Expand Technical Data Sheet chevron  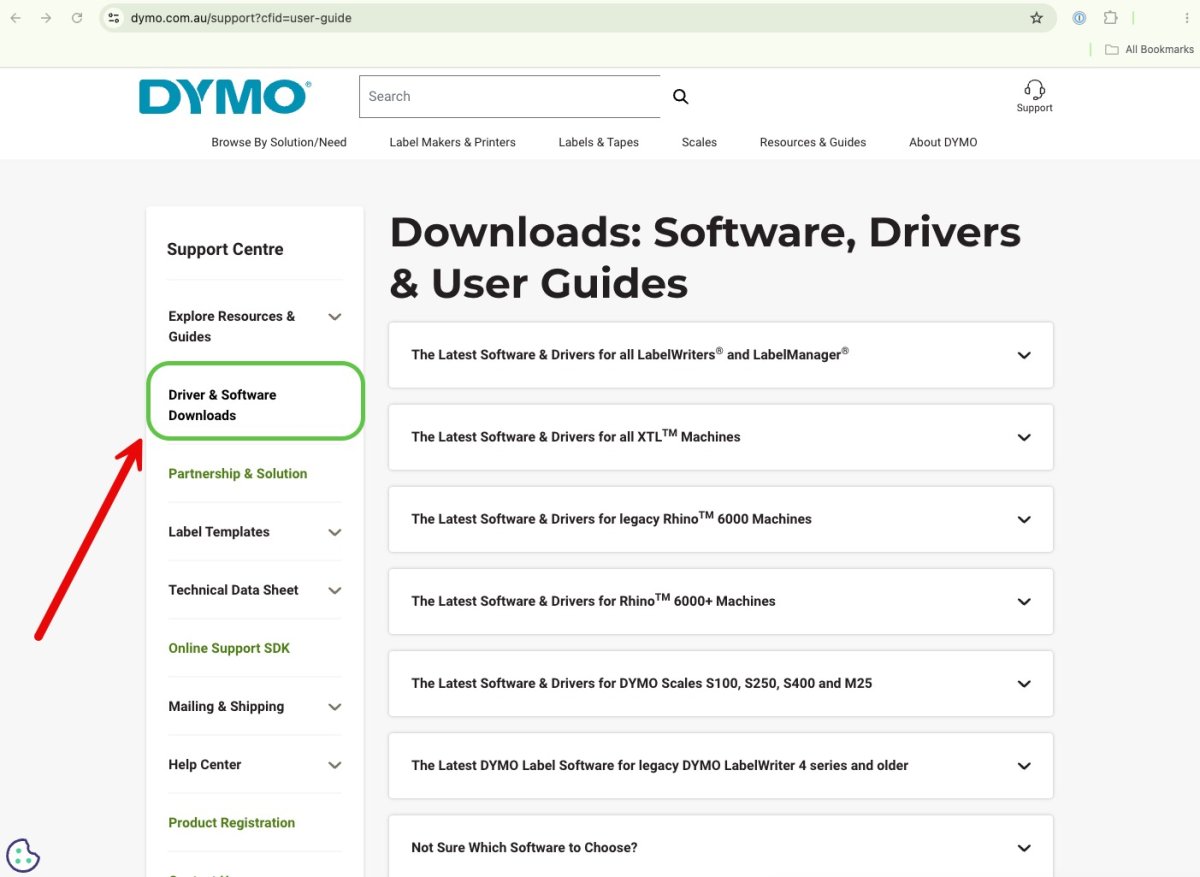click(335, 591)
